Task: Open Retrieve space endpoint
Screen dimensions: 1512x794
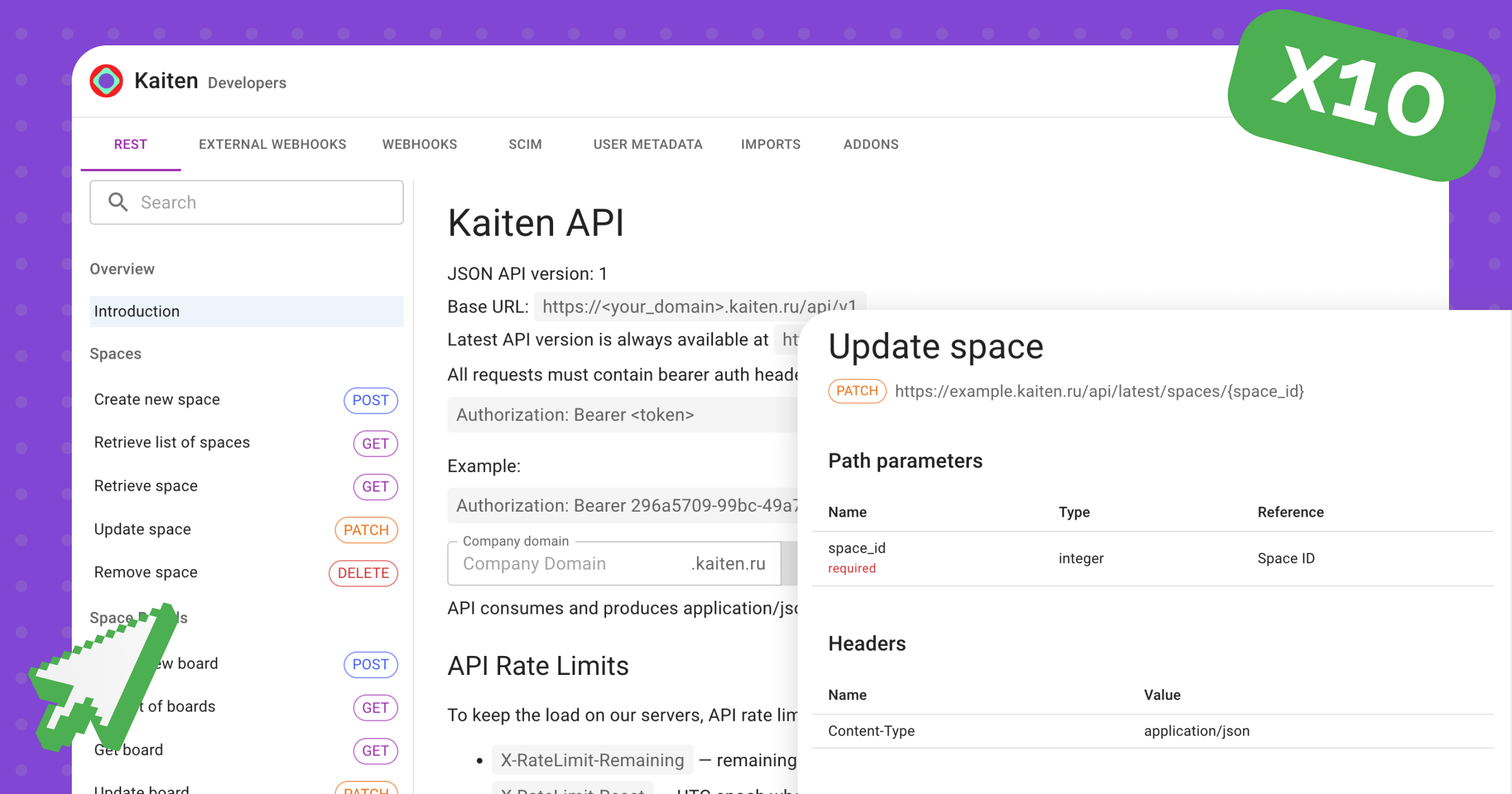Action: click(146, 486)
